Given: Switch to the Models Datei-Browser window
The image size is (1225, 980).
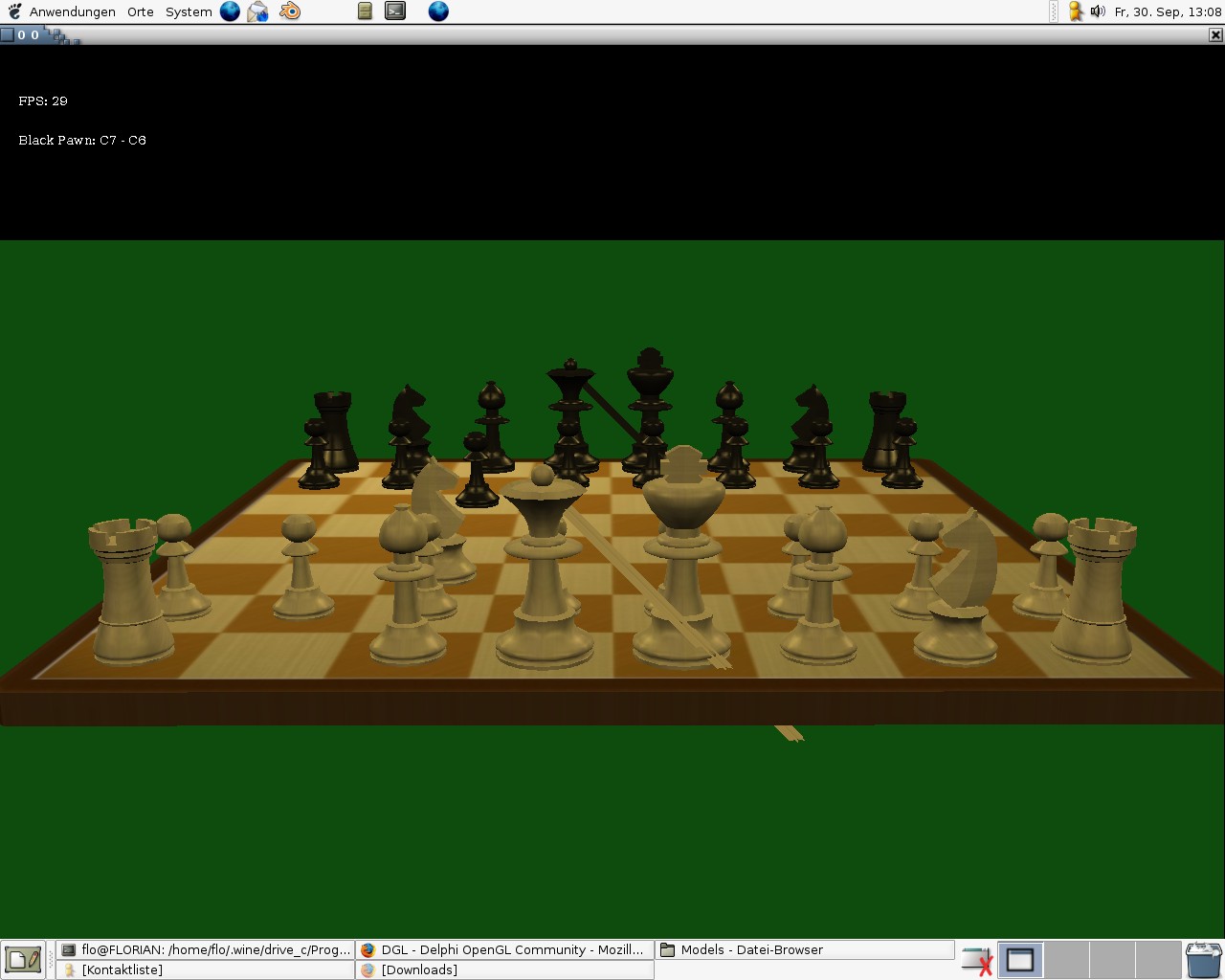Looking at the screenshot, I should (x=804, y=949).
